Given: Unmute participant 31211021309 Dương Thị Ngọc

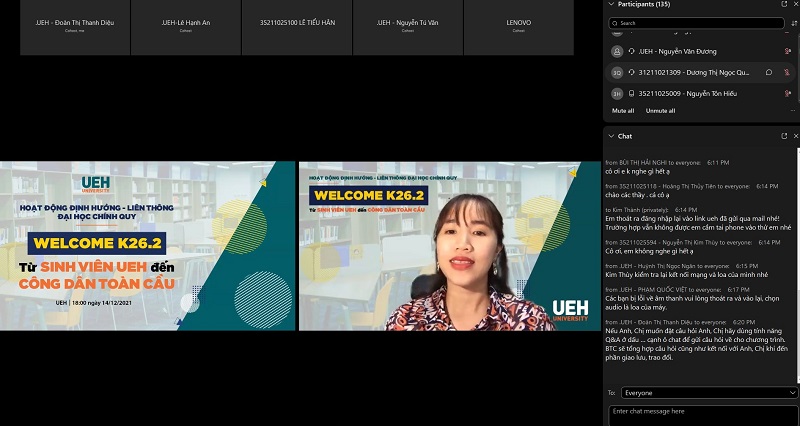Looking at the screenshot, I should coord(787,72).
